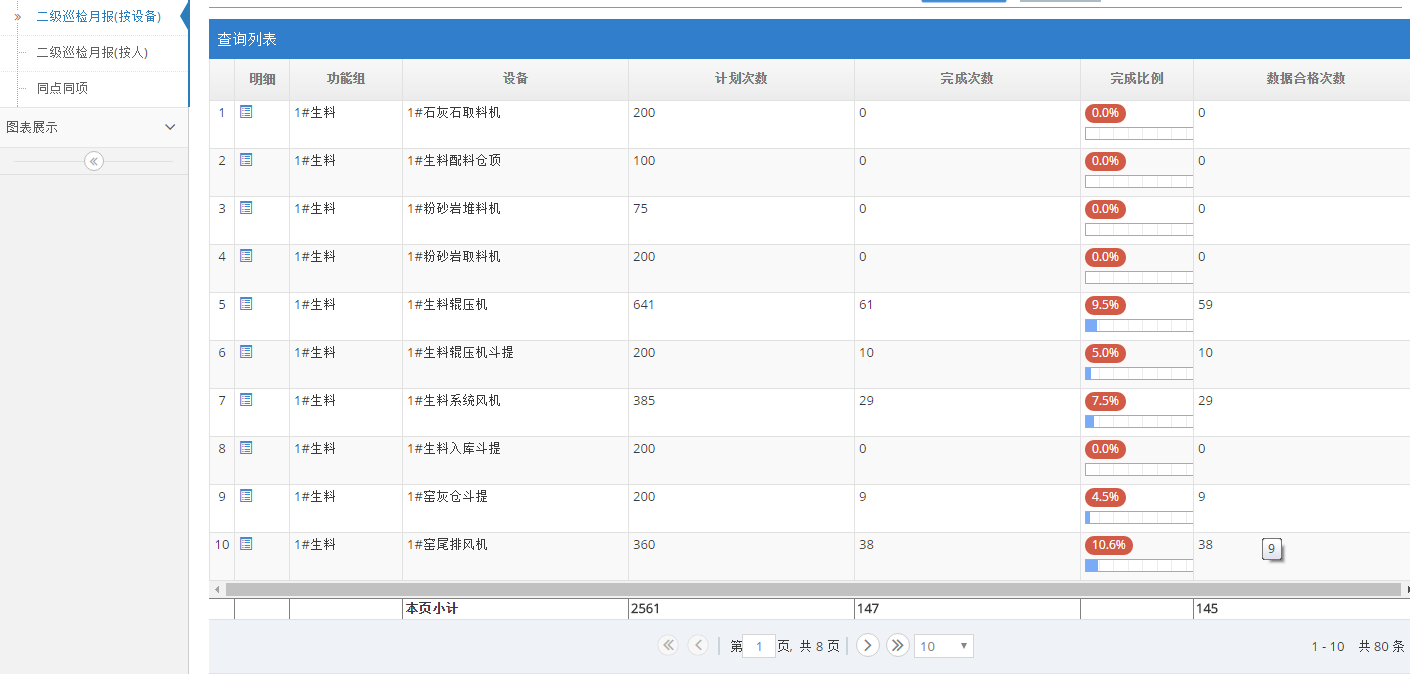The width and height of the screenshot is (1410, 674).
Task: Collapse sidebar with double-chevron icon
Action: (94, 161)
